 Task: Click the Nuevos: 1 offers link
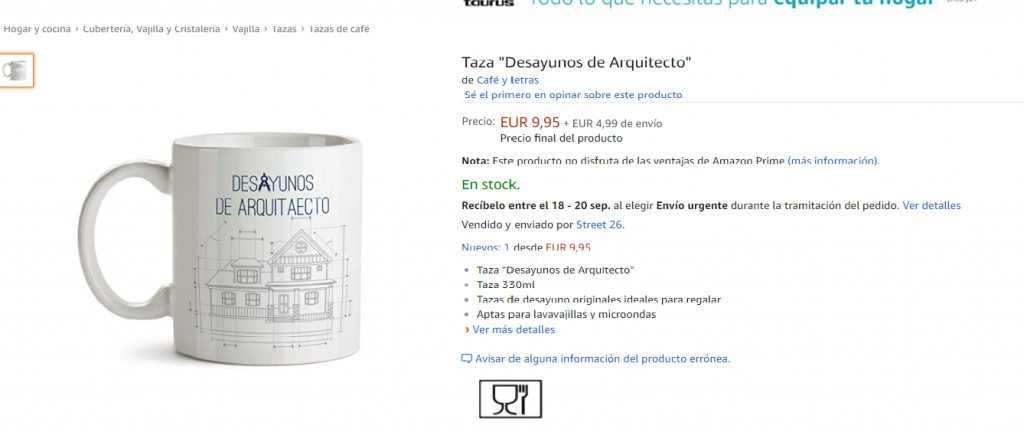pos(485,247)
